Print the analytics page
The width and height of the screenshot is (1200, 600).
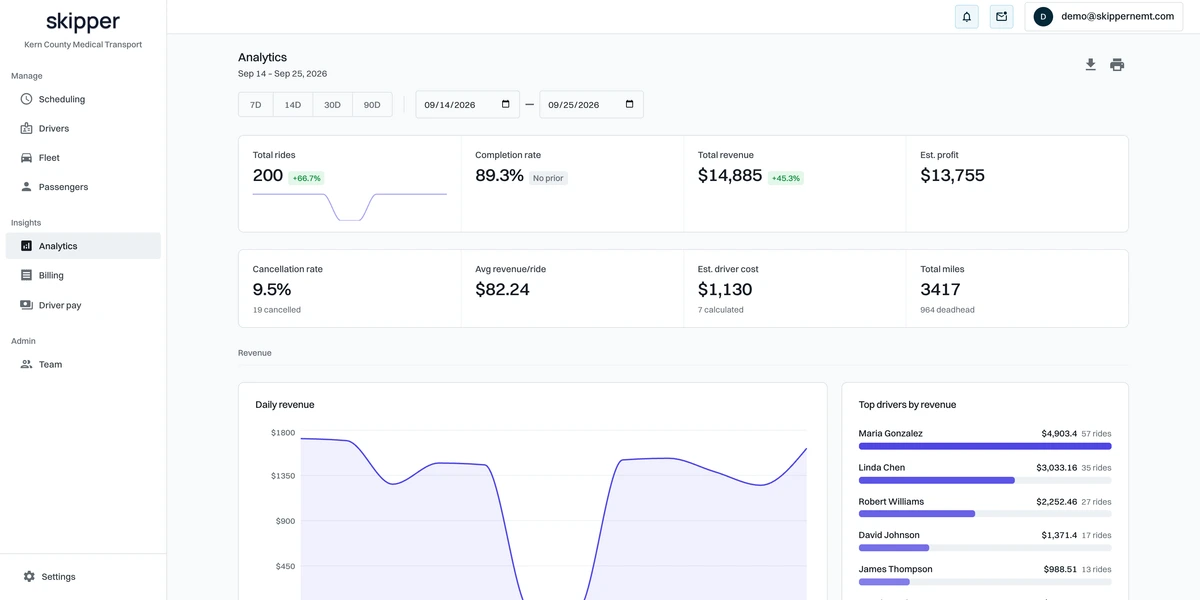(1117, 65)
